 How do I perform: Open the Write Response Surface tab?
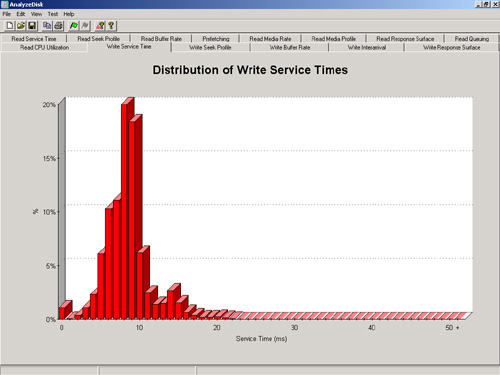pos(452,47)
